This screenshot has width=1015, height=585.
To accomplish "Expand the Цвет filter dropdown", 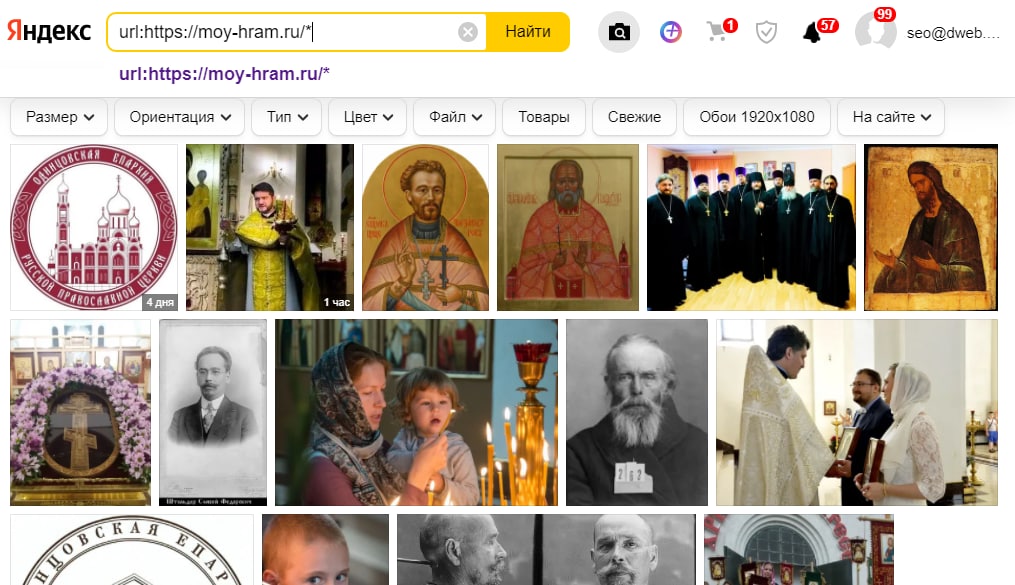I will (x=367, y=117).
